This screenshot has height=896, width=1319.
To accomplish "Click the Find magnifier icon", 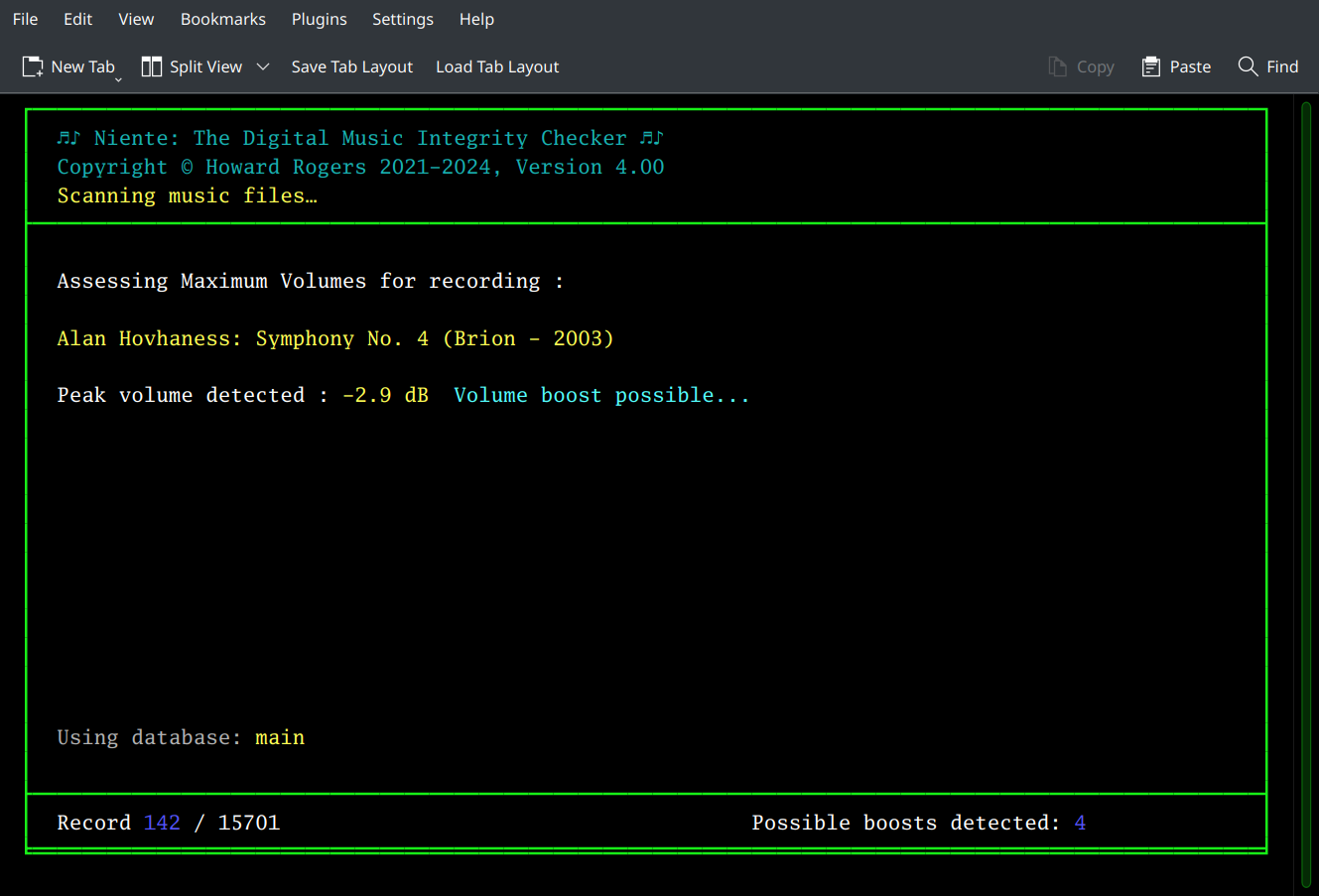I will [1249, 65].
